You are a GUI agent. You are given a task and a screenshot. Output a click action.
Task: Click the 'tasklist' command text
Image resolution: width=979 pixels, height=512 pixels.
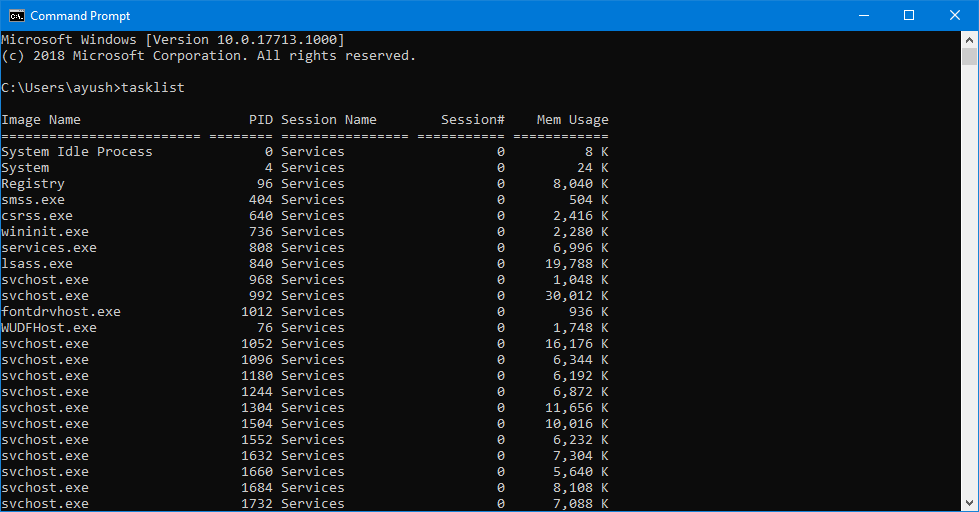pos(153,87)
